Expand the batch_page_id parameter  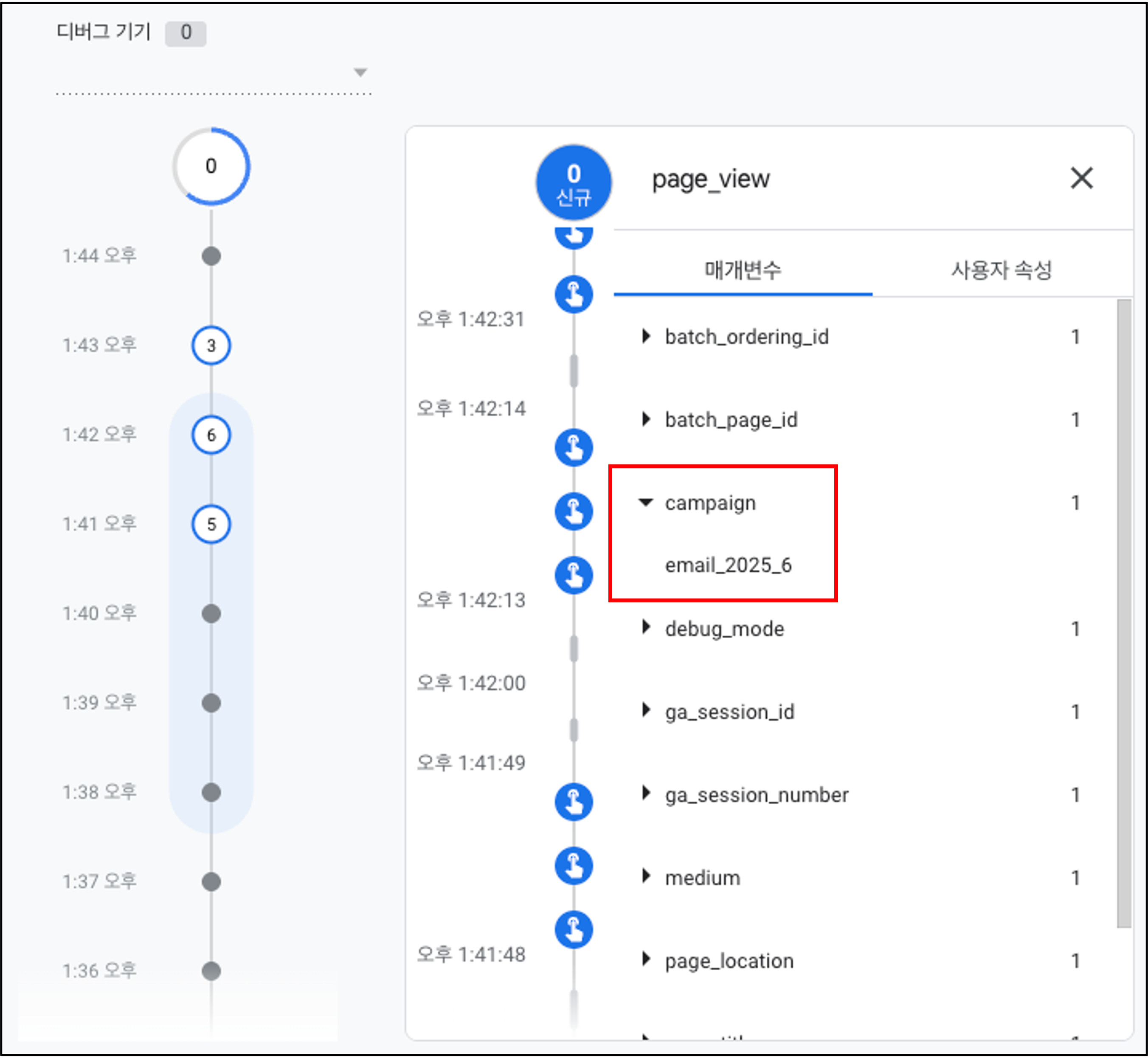646,419
